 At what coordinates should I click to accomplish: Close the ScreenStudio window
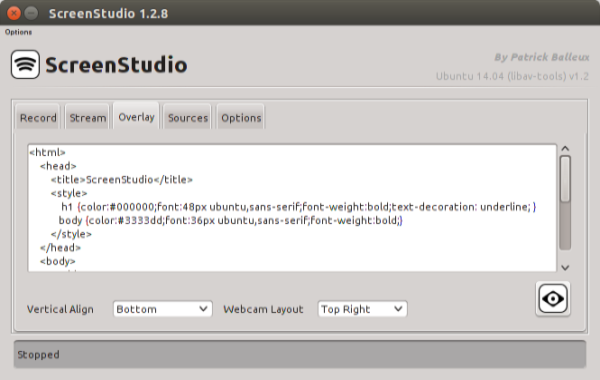coord(14,13)
